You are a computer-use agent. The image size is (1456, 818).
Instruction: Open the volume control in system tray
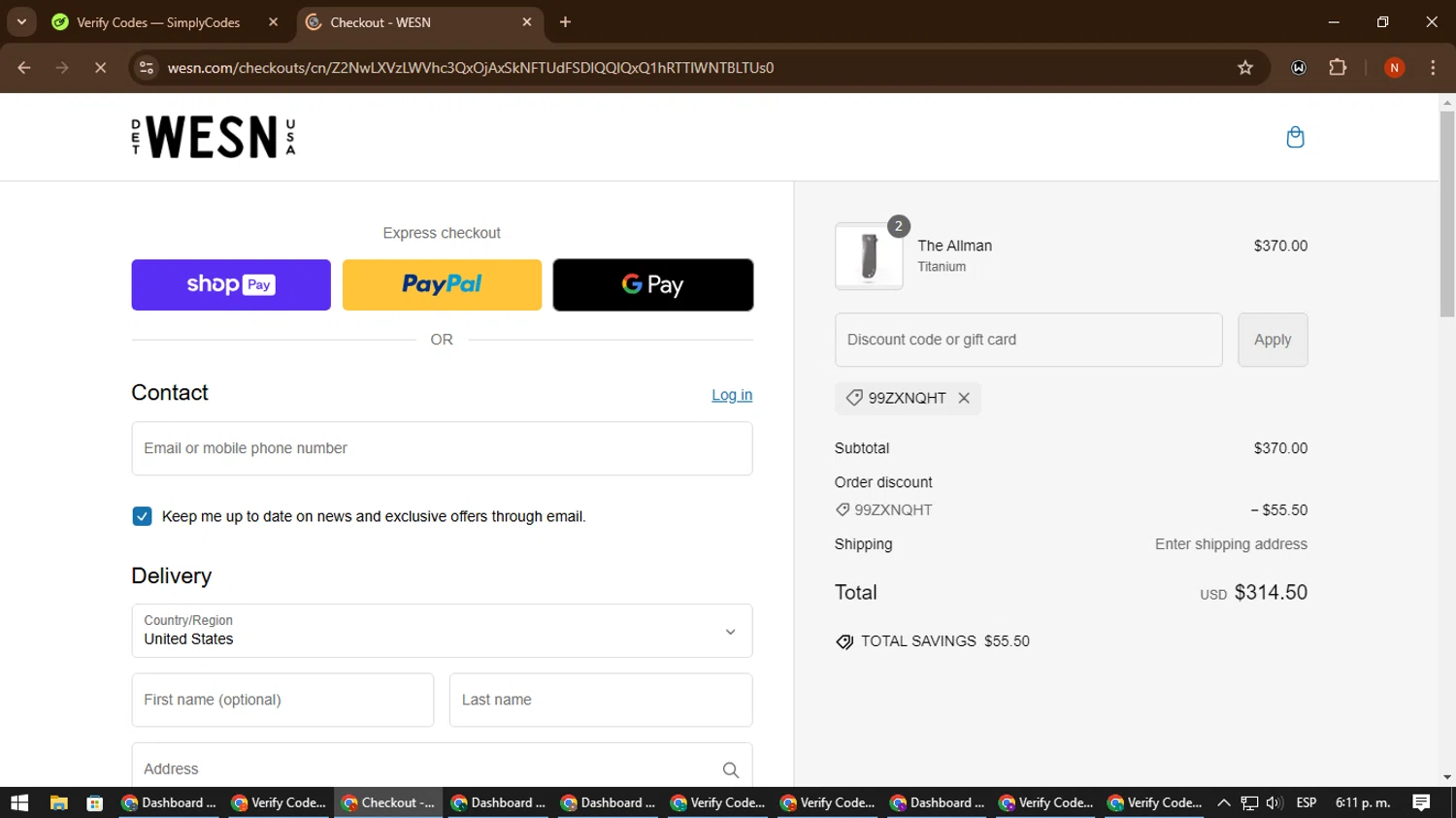[x=1274, y=802]
